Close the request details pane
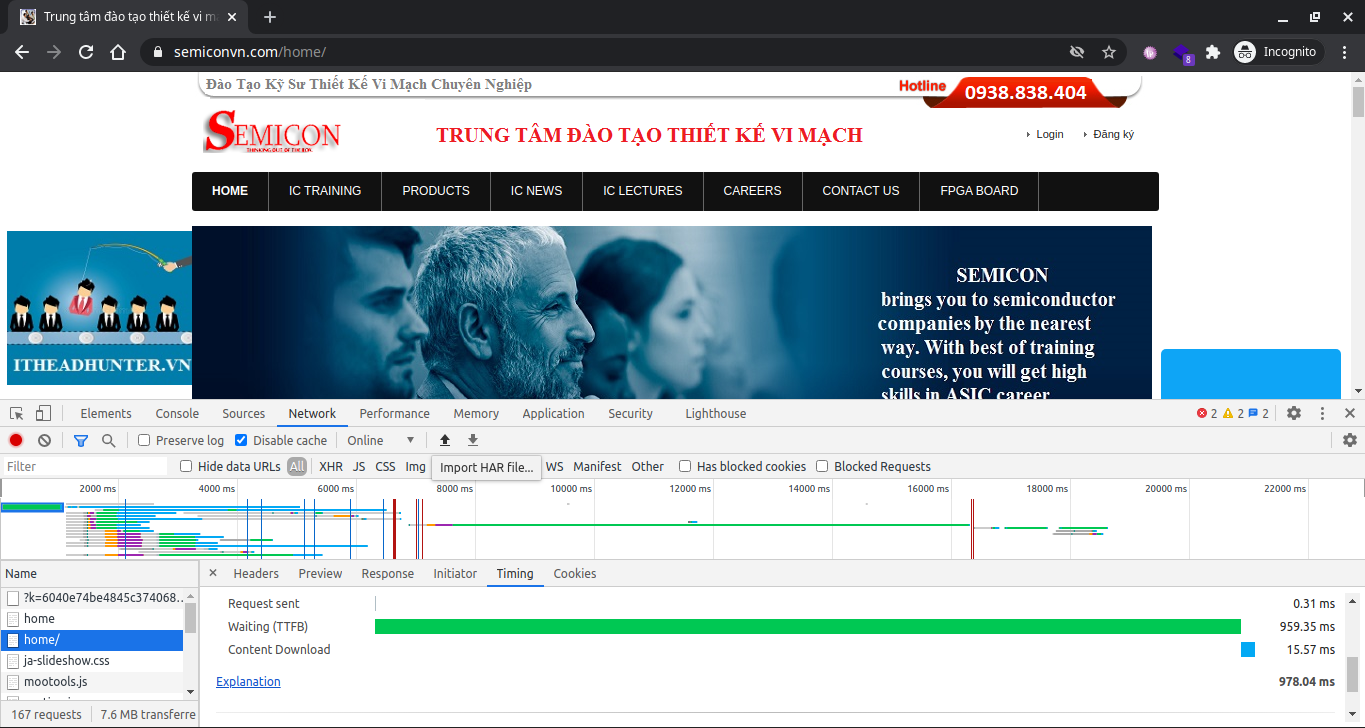Viewport: 1365px width, 728px height. [x=212, y=573]
